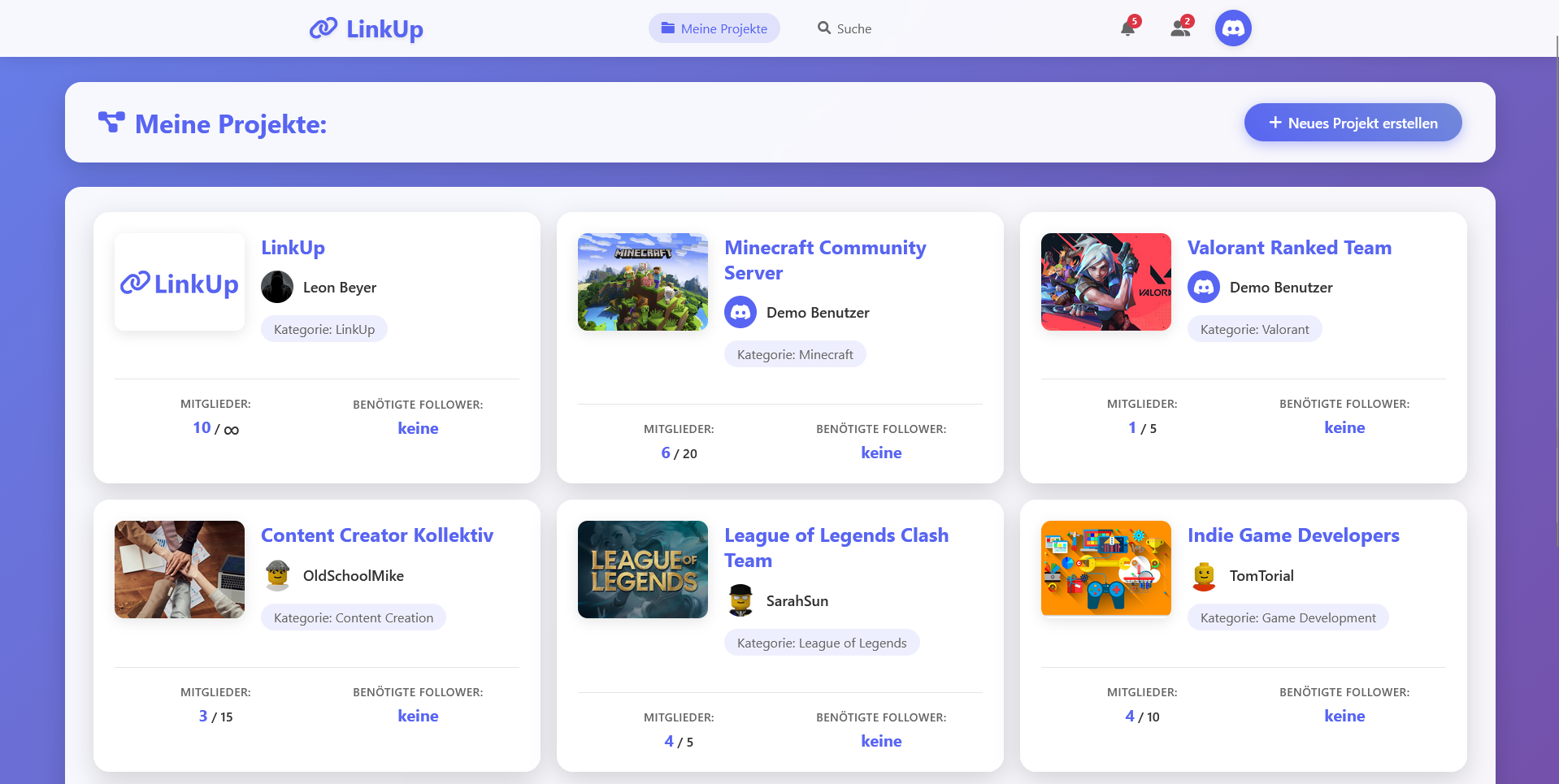Click the owner name SarahSun
Image resolution: width=1559 pixels, height=784 pixels.
point(797,601)
